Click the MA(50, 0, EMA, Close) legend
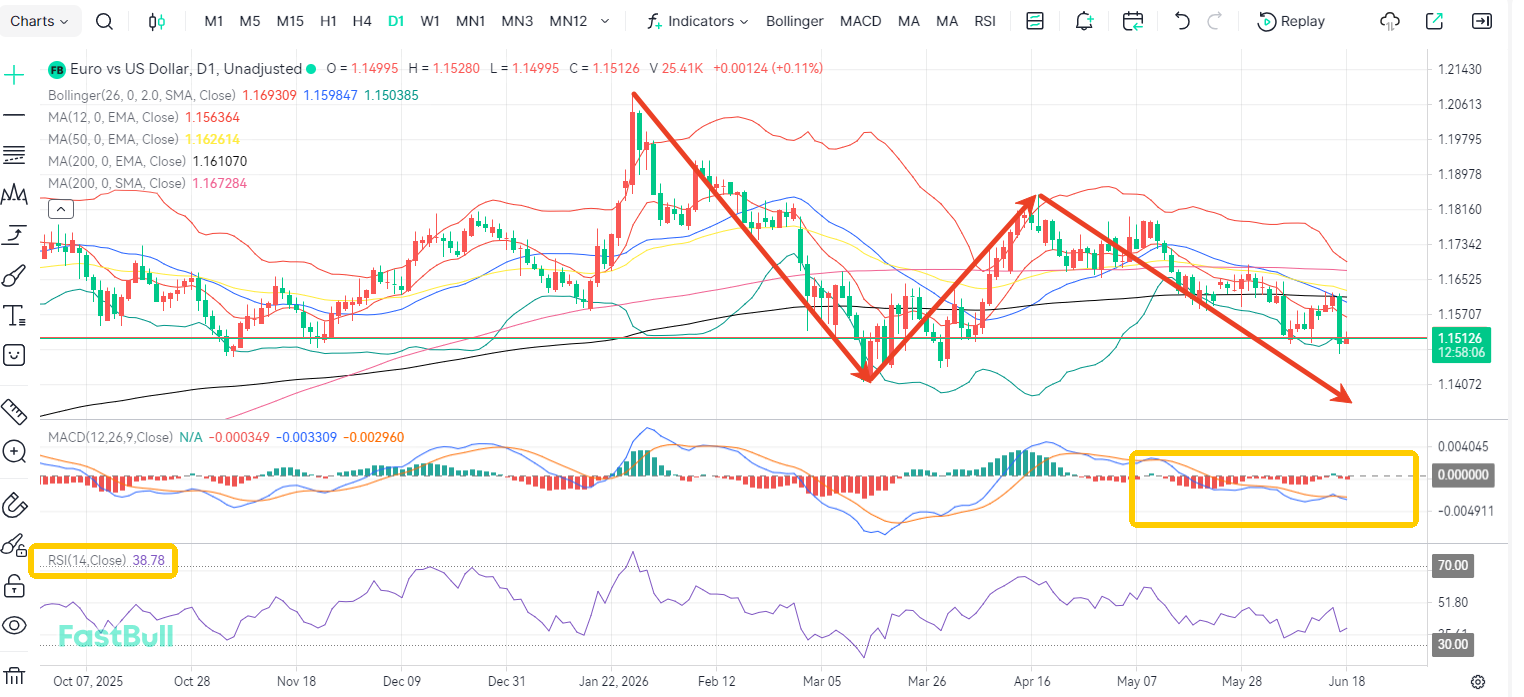Image resolution: width=1524 pixels, height=697 pixels. coord(114,139)
